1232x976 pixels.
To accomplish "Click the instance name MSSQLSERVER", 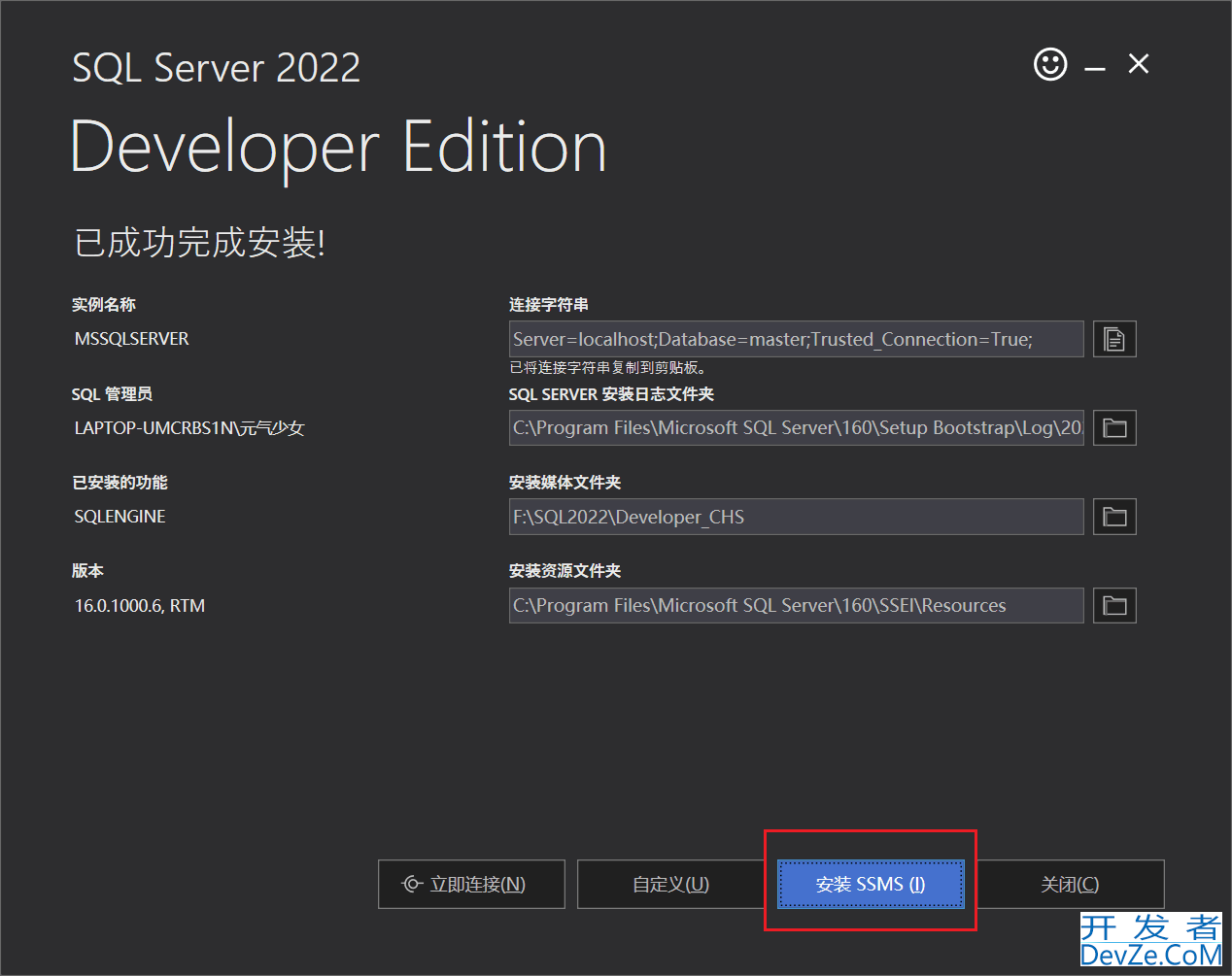I will (132, 339).
